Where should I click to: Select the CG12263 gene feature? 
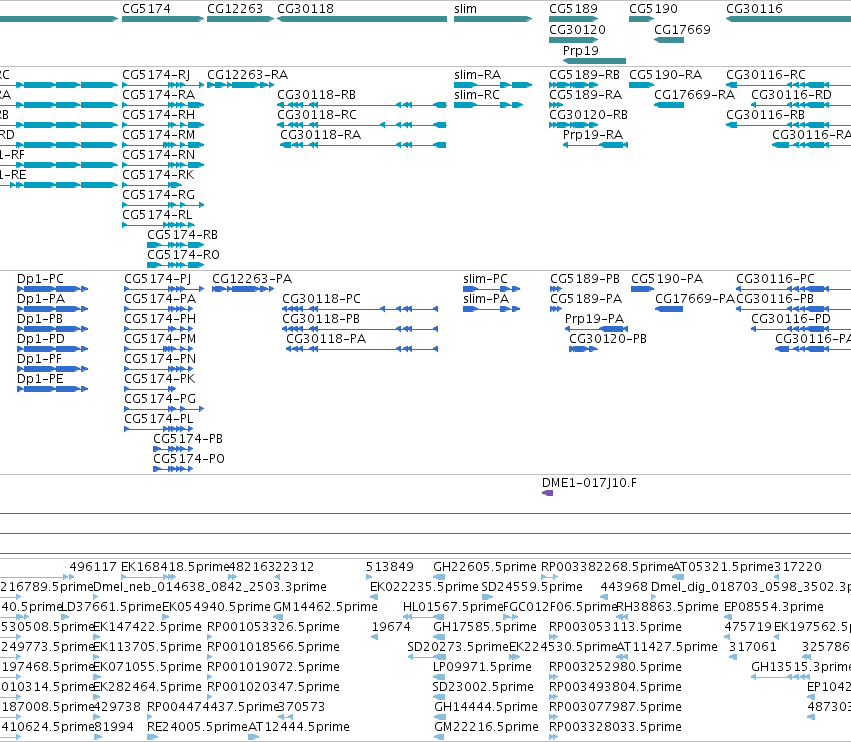point(240,20)
